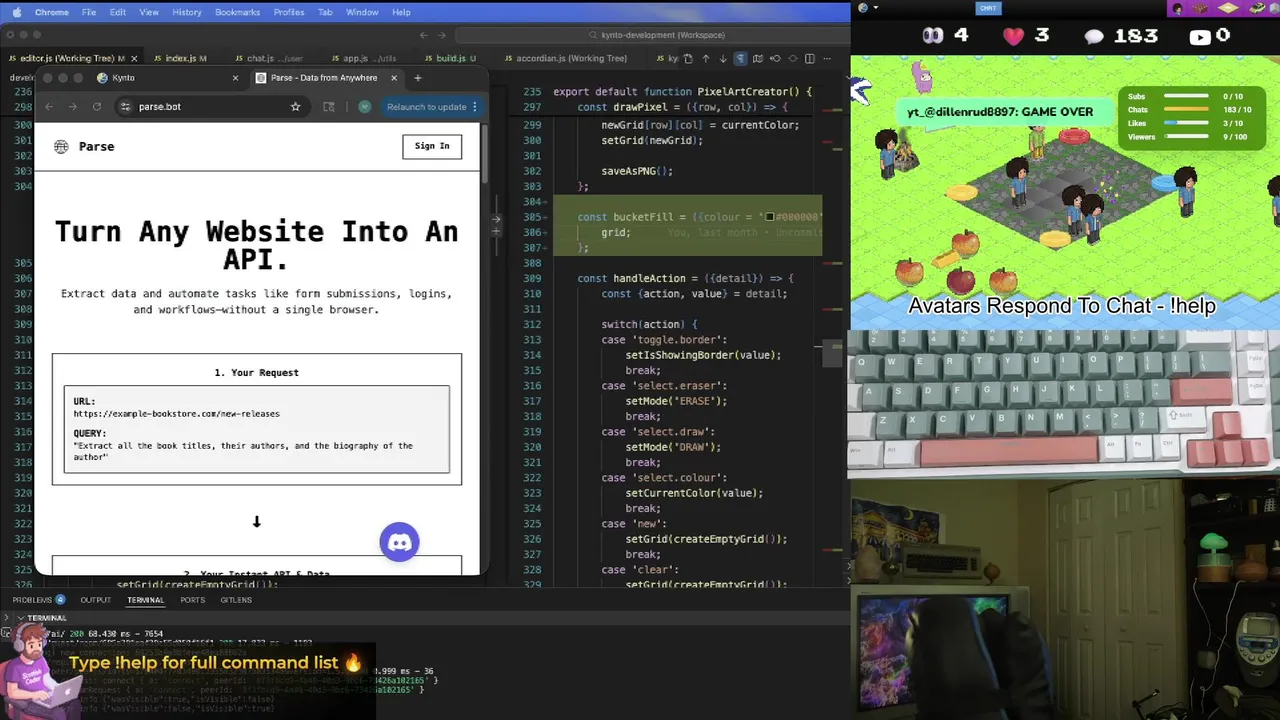Open the GITLENS panel tab
This screenshot has width=1280, height=720.
pyautogui.click(x=236, y=600)
